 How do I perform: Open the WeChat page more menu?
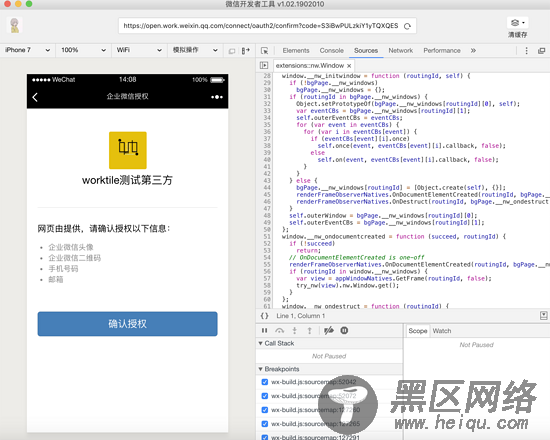click(217, 97)
